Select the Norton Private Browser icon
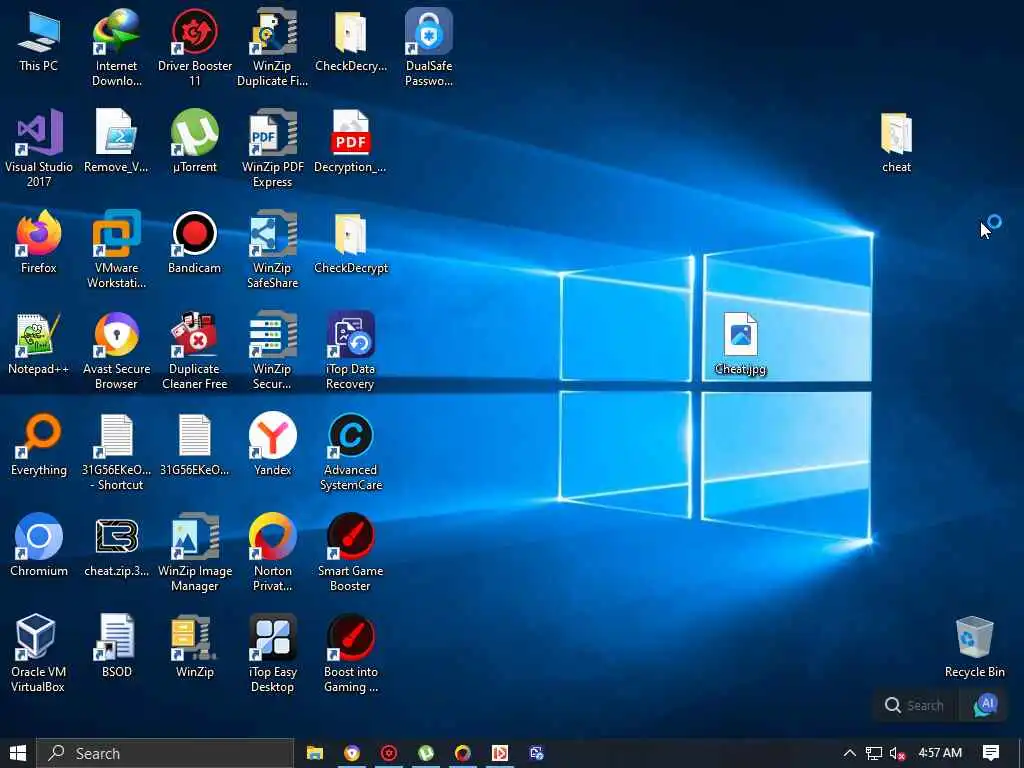Viewport: 1024px width, 768px height. 272,536
